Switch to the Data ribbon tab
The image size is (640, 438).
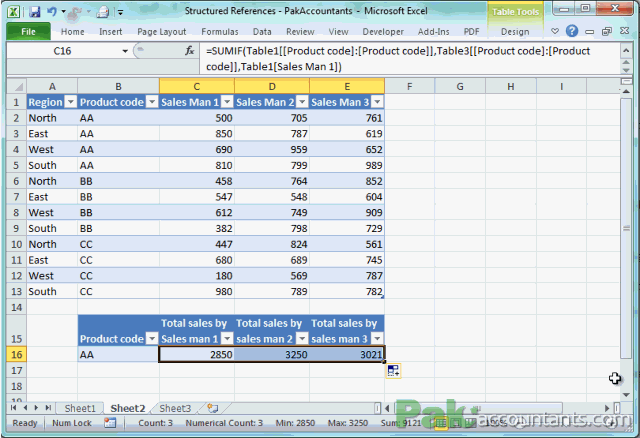262,31
